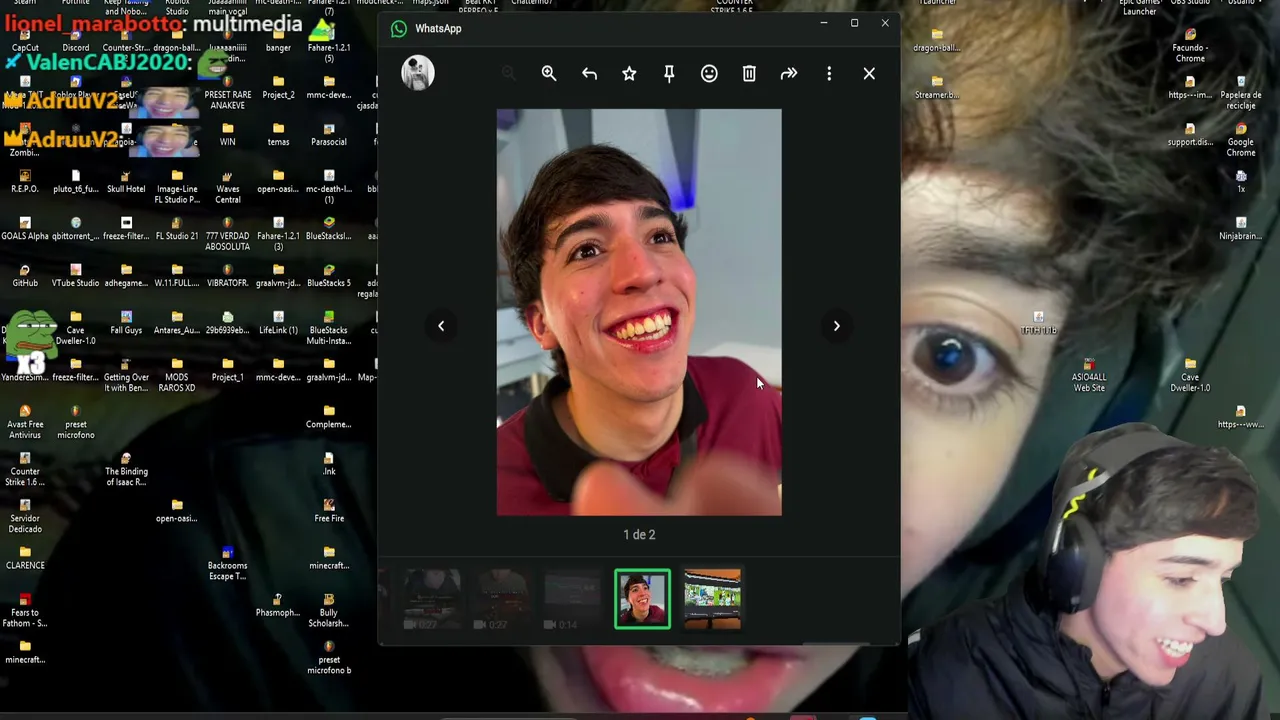The height and width of the screenshot is (720, 1280).
Task: Launch Parasocial from desktop
Action: tap(329, 134)
